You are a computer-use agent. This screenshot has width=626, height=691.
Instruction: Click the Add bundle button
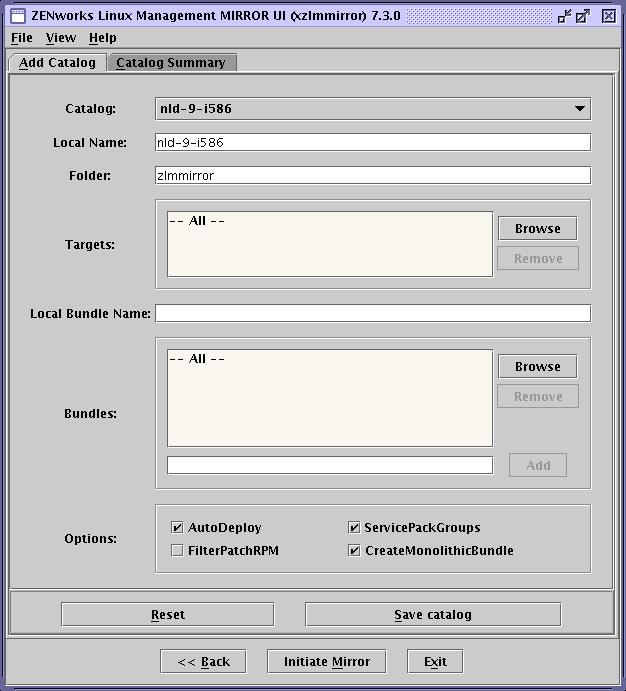[538, 465]
